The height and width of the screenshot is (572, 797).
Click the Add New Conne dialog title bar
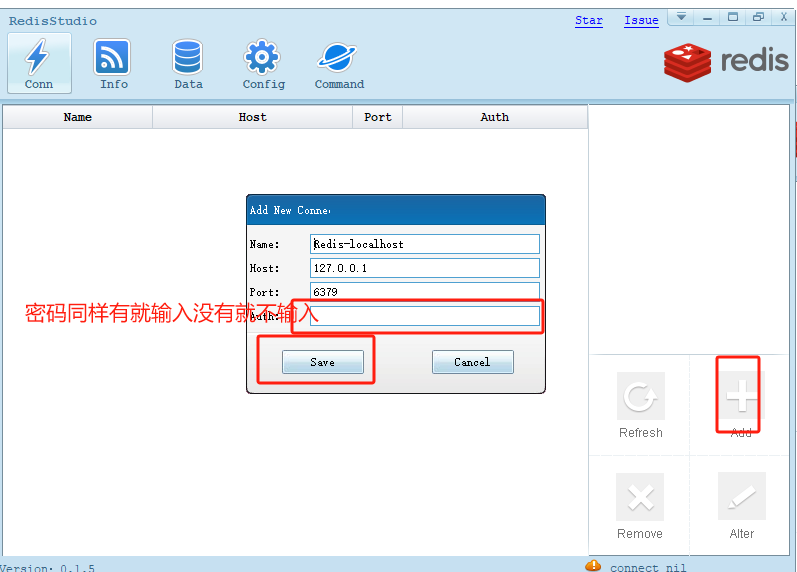[x=396, y=210]
